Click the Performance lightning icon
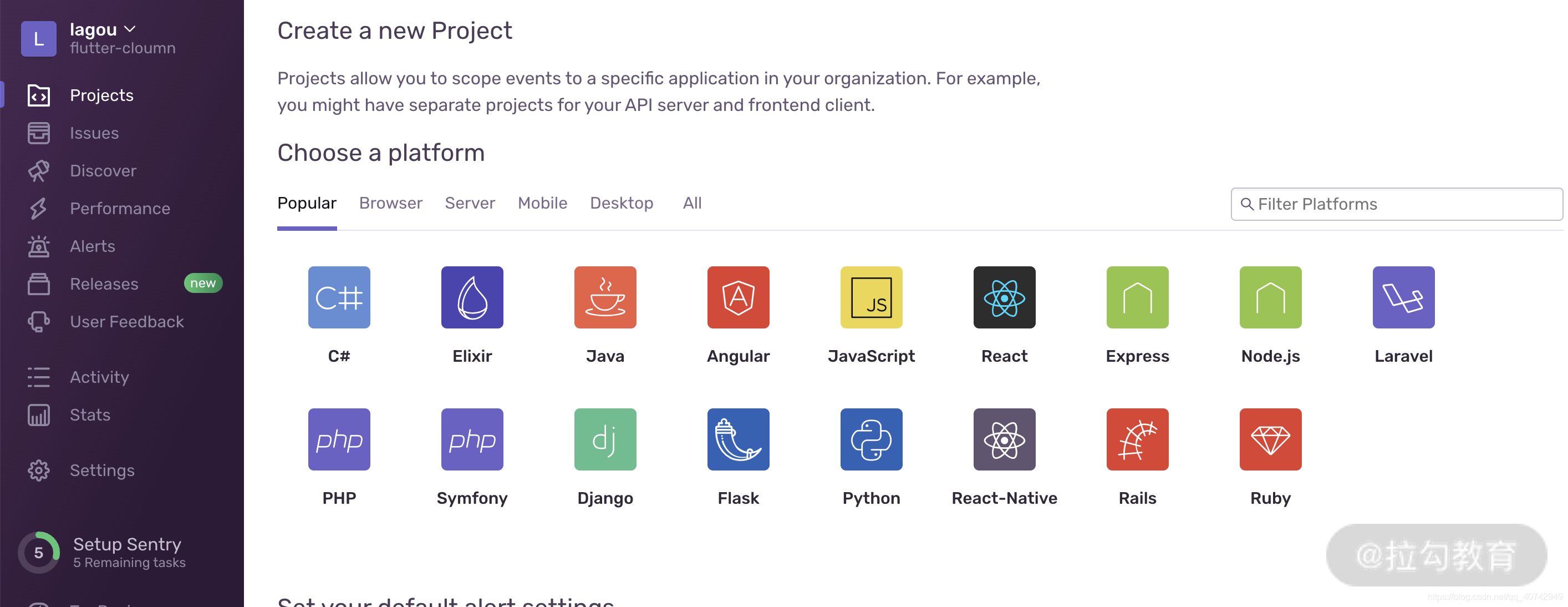The image size is (1568, 607). click(38, 208)
